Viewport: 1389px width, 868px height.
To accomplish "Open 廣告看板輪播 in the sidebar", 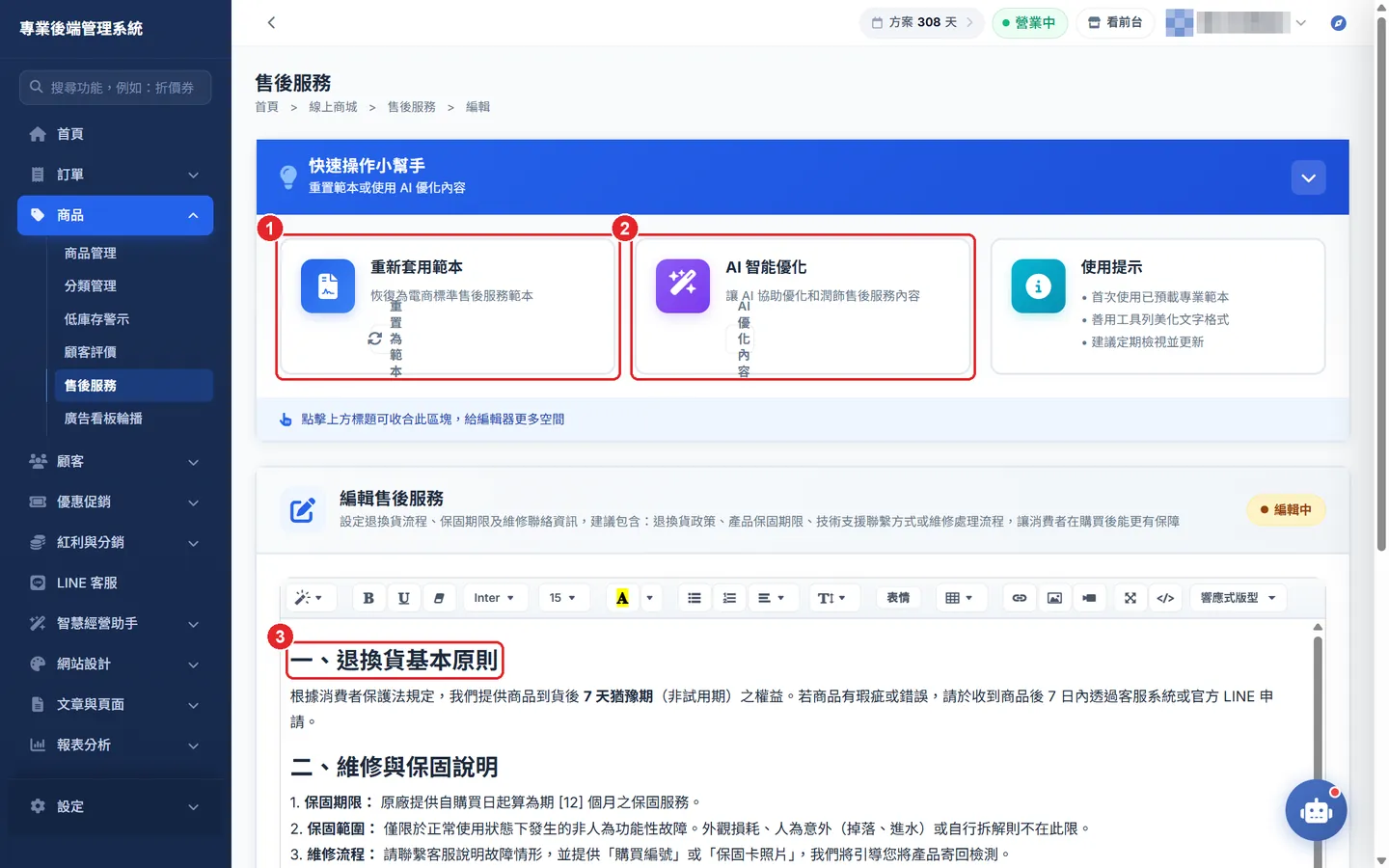I will click(x=103, y=419).
